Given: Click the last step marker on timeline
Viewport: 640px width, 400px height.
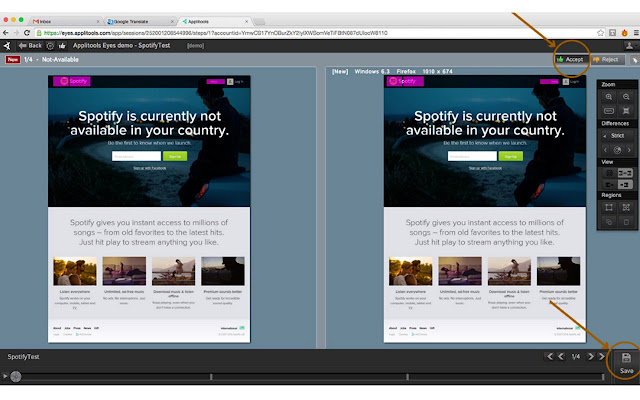Looking at the screenshot, I should [x=603, y=377].
